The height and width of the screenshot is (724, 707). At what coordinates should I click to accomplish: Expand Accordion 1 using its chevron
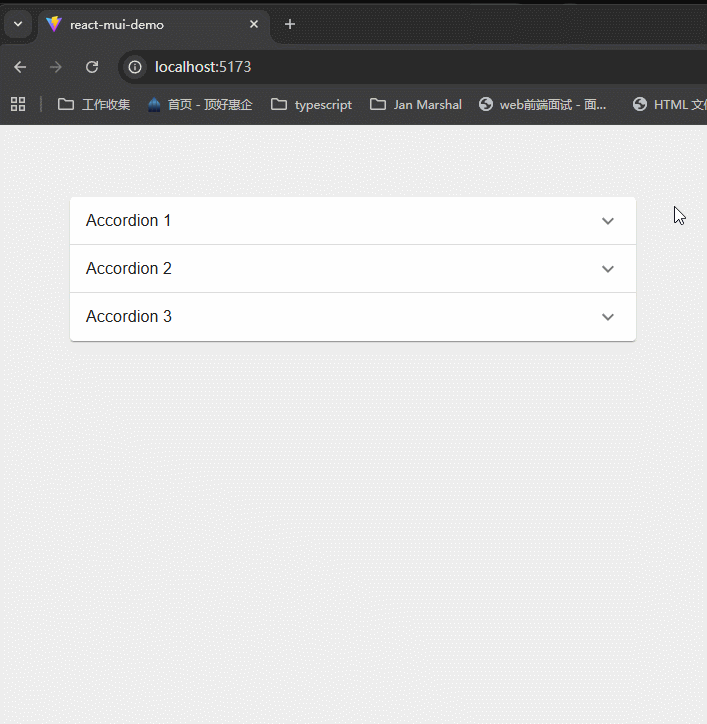(x=608, y=221)
